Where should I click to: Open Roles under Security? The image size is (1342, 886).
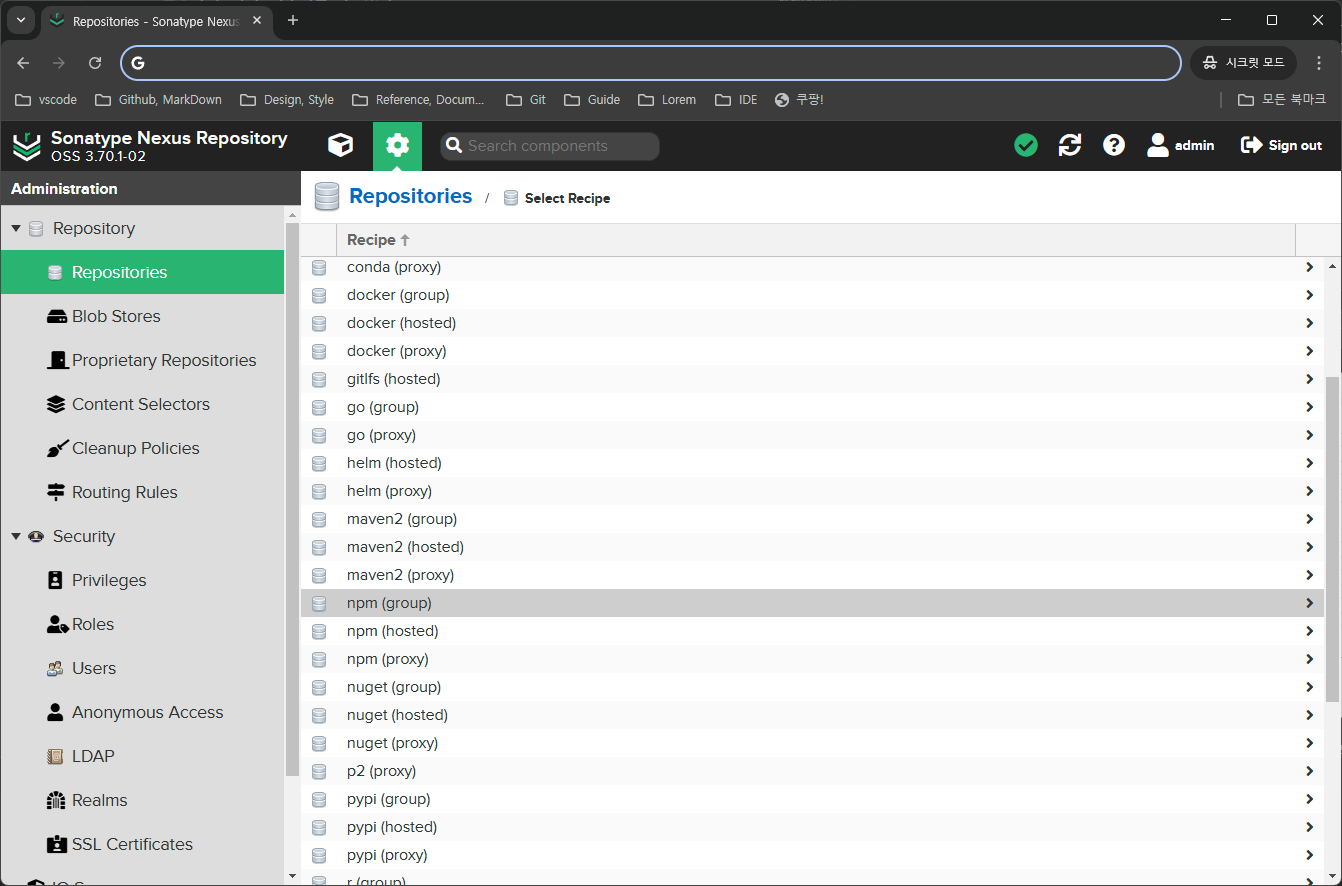tap(142, 624)
